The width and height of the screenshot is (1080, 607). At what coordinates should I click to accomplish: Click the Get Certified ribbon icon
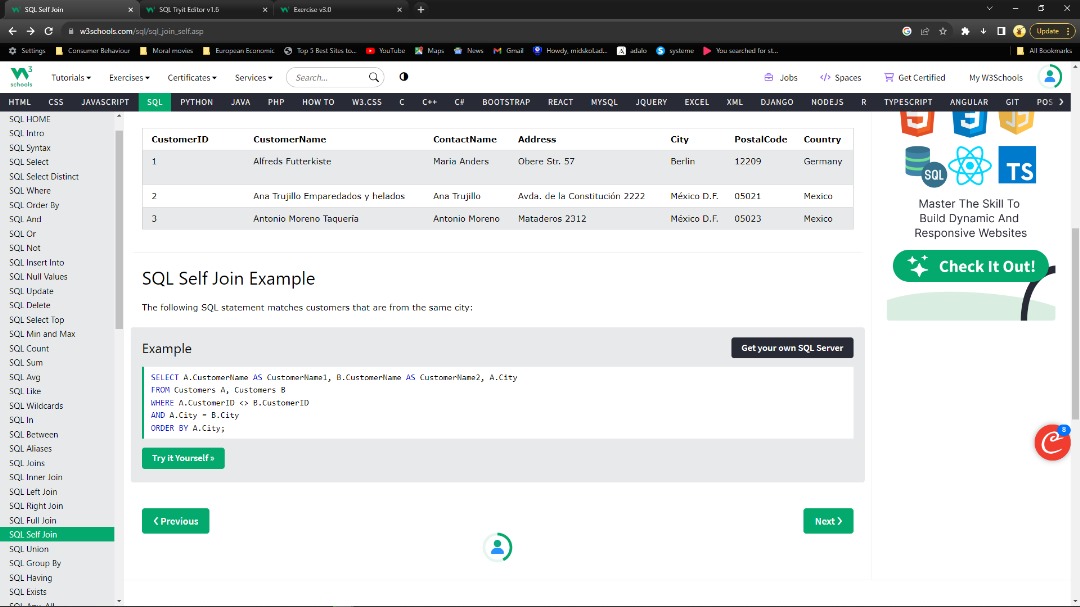click(x=888, y=77)
